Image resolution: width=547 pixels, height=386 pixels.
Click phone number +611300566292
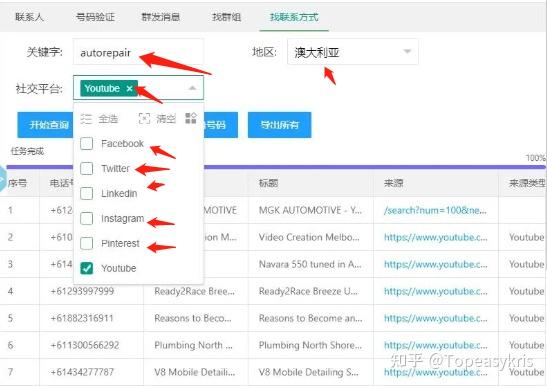pyautogui.click(x=85, y=345)
